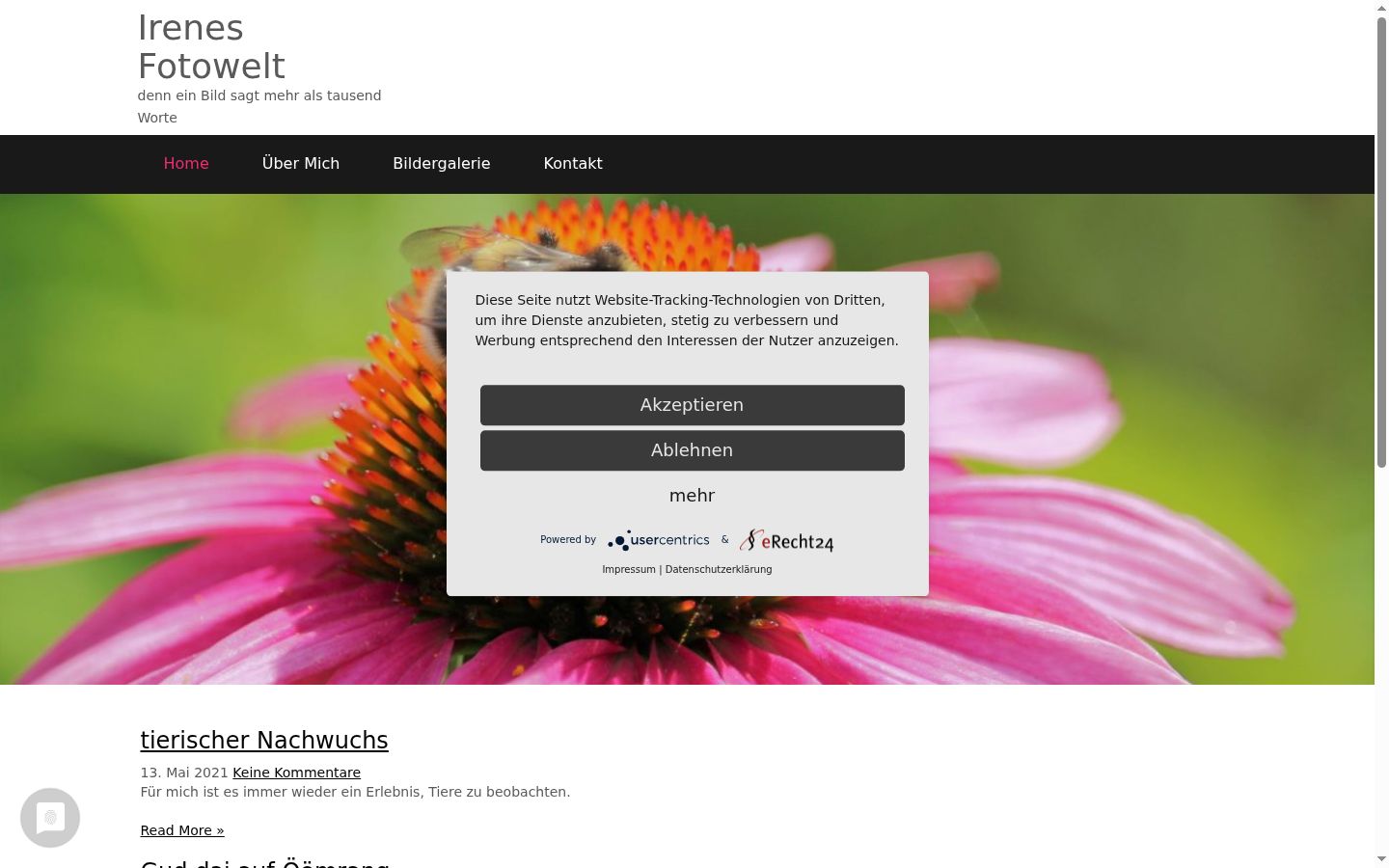The image size is (1389, 868).
Task: Accept tracking with the Akzeptieren button
Action: 693,405
